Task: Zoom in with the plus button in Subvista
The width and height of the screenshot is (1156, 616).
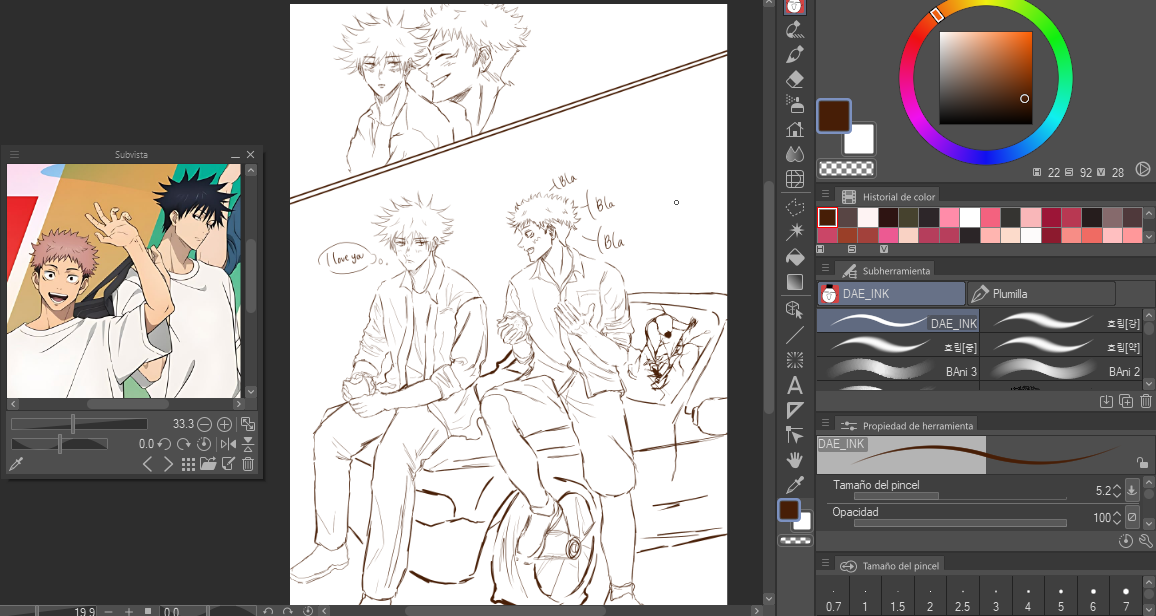Action: pos(224,424)
